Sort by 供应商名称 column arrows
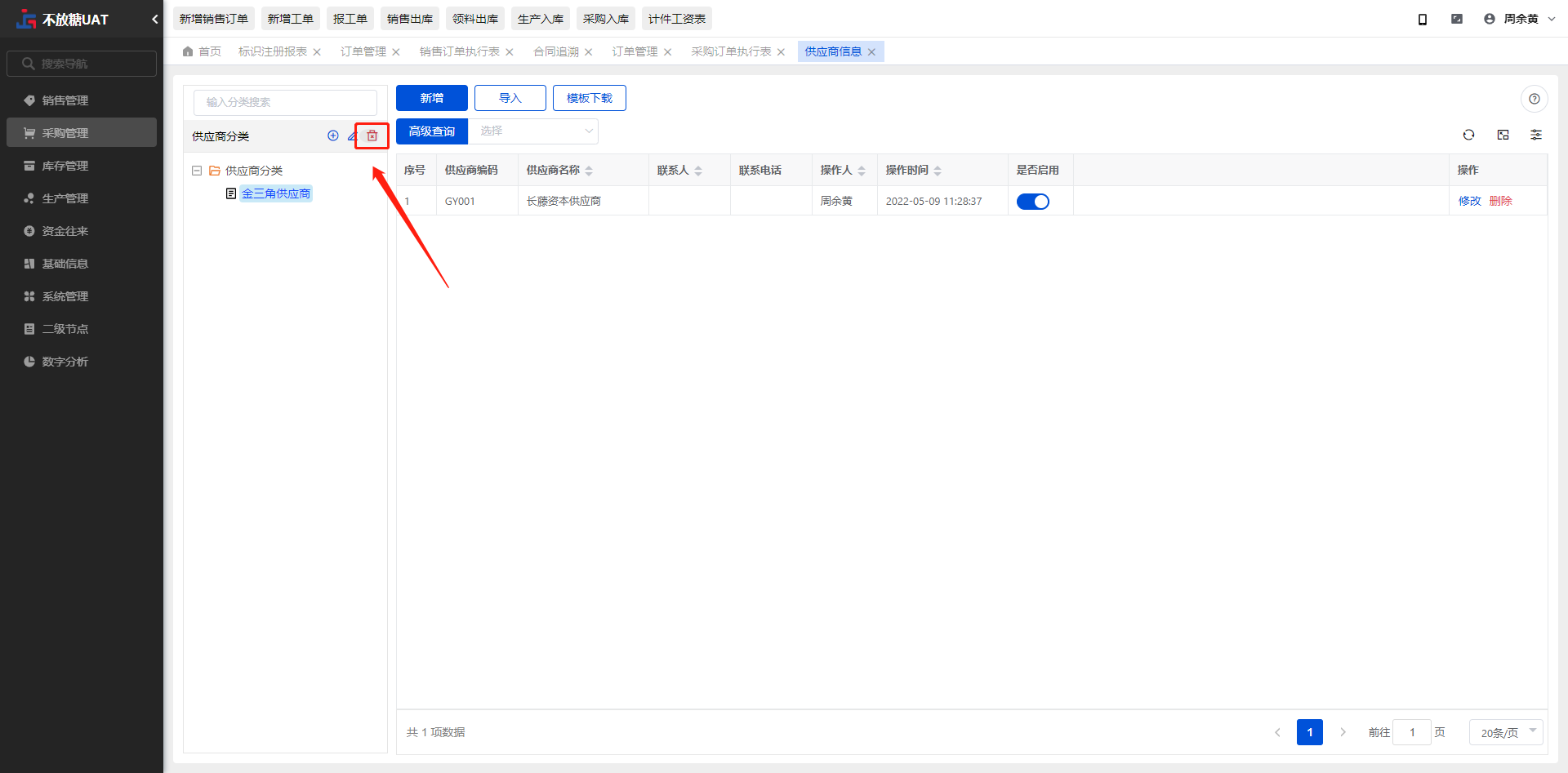Image resolution: width=1568 pixels, height=773 pixels. click(x=589, y=171)
